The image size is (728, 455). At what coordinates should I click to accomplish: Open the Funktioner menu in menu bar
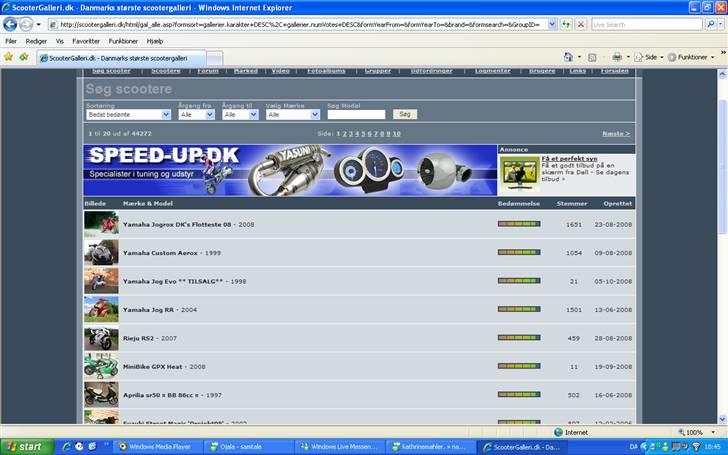point(123,41)
